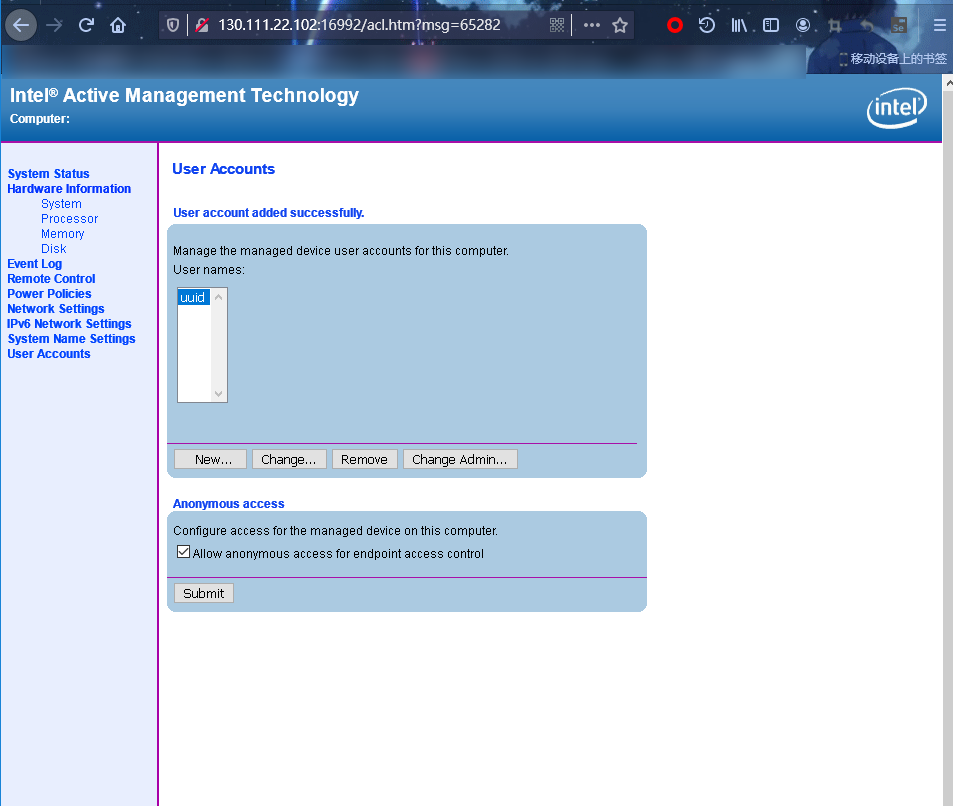Open the Processor hardware sub-link
This screenshot has height=806, width=953.
coord(69,219)
